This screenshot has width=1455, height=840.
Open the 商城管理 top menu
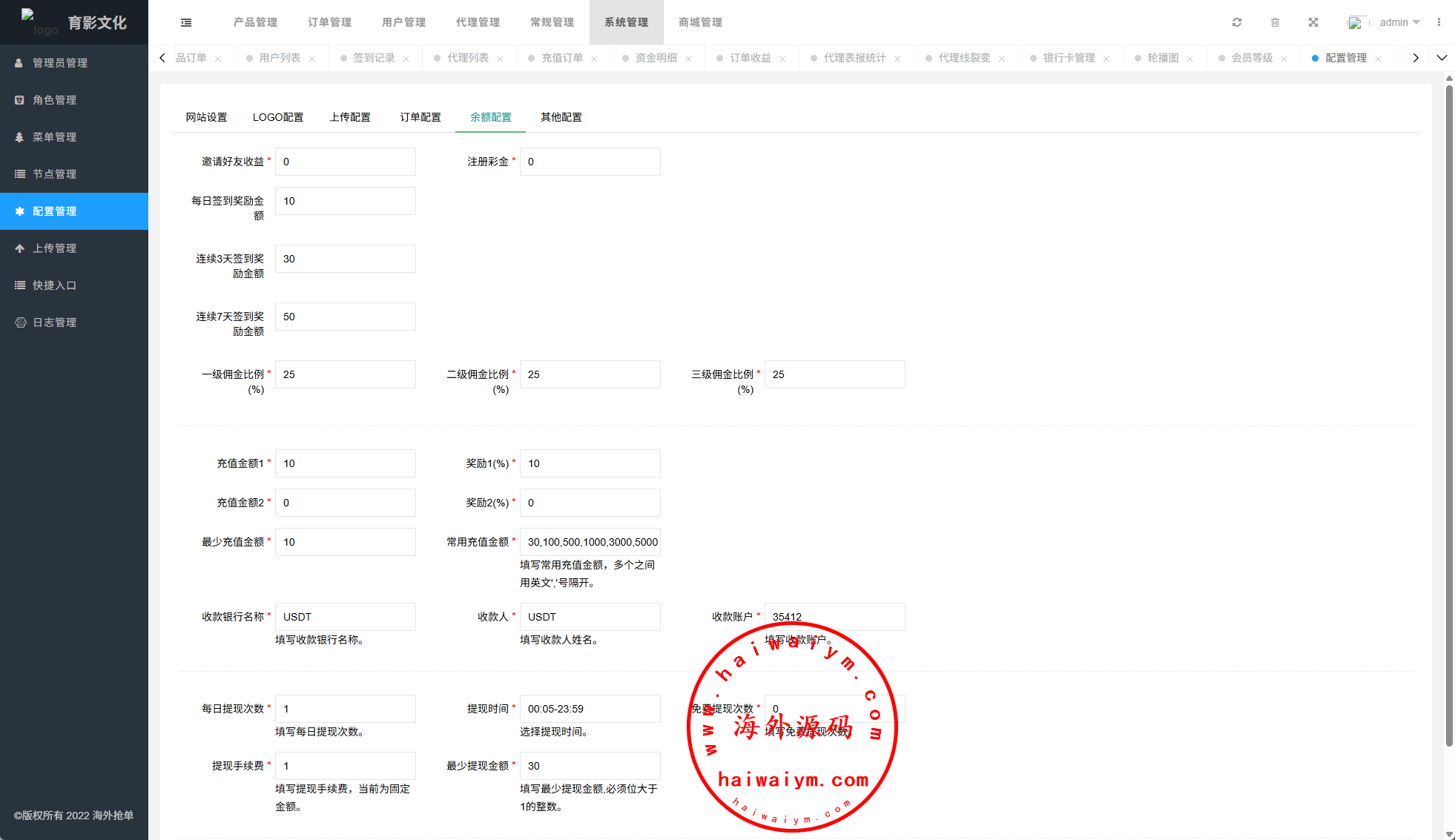click(x=700, y=22)
